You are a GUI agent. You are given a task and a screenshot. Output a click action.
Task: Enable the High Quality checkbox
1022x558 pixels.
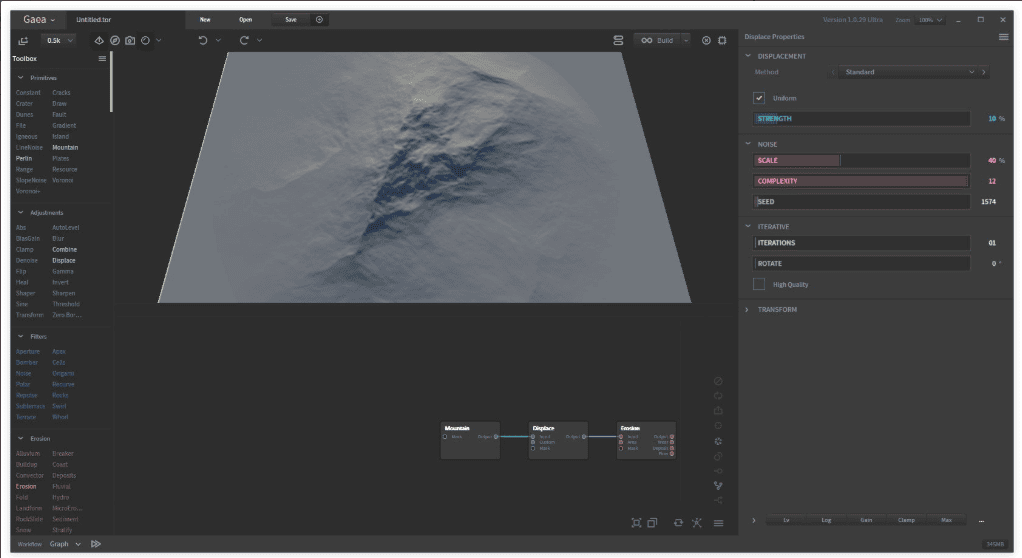(x=759, y=284)
